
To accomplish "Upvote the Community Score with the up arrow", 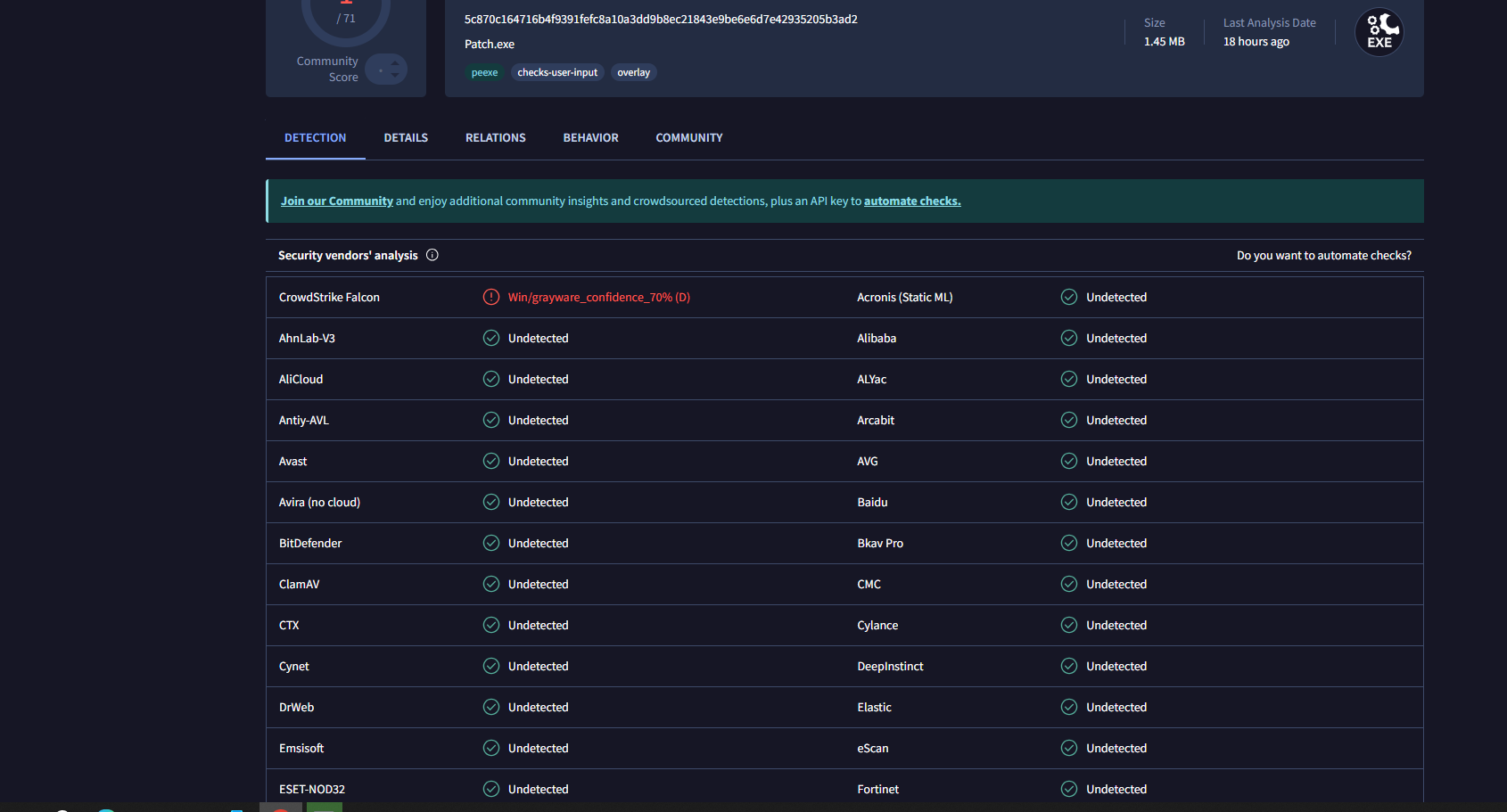I will [395, 62].
